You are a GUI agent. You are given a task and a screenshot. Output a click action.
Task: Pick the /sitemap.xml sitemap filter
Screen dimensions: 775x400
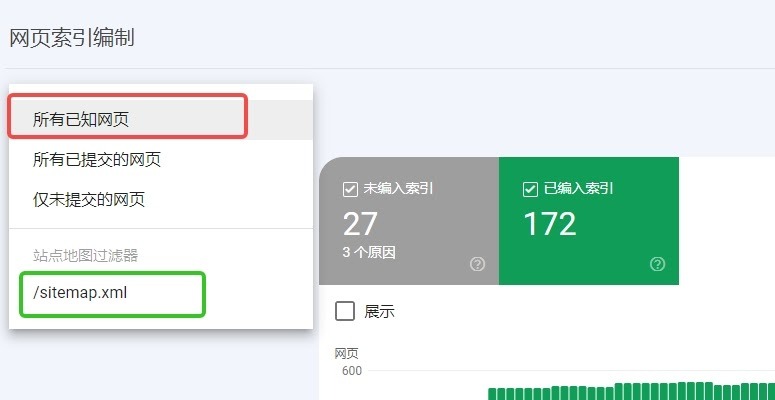pyautogui.click(x=161, y=293)
